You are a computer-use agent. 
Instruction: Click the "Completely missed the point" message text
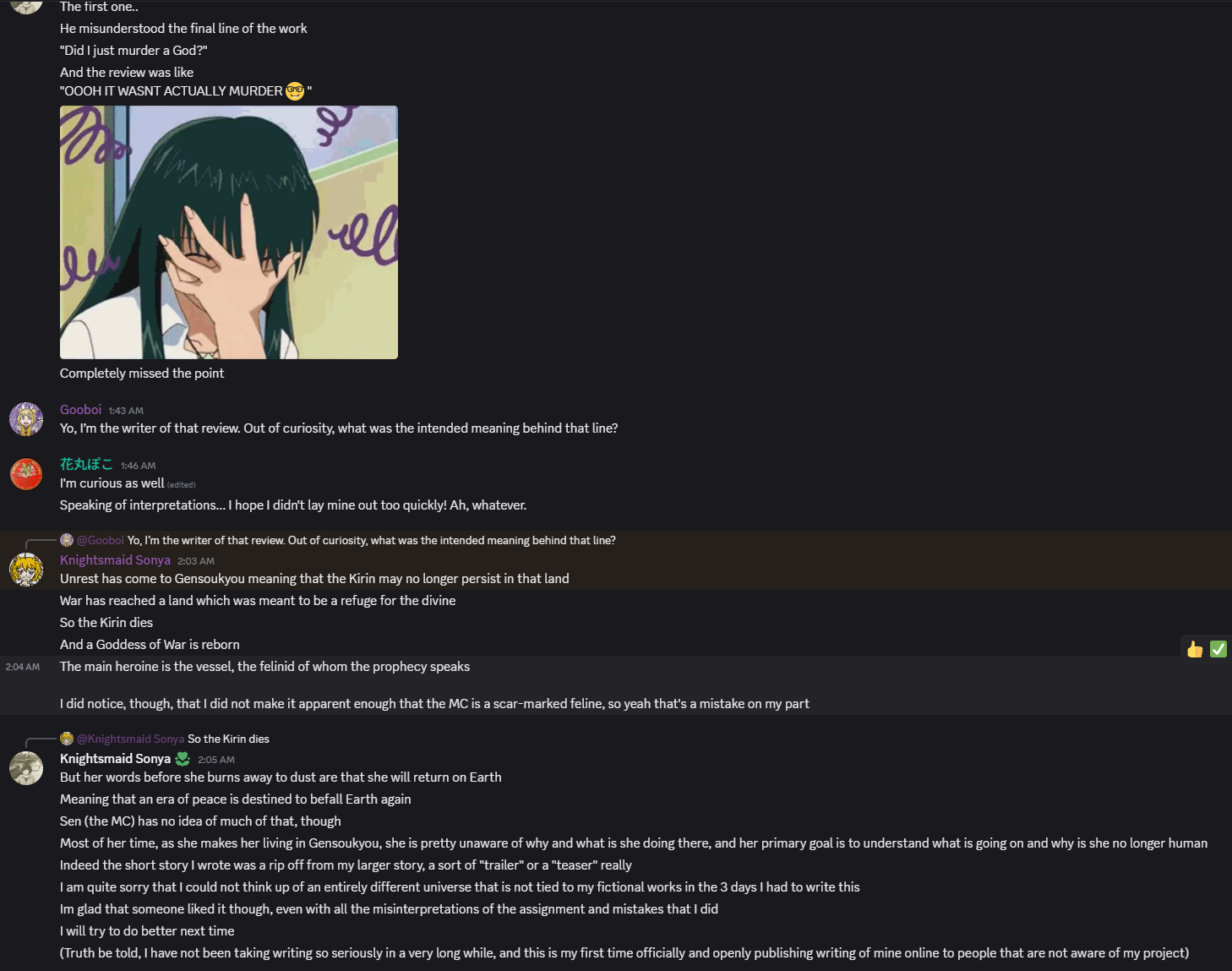point(142,374)
